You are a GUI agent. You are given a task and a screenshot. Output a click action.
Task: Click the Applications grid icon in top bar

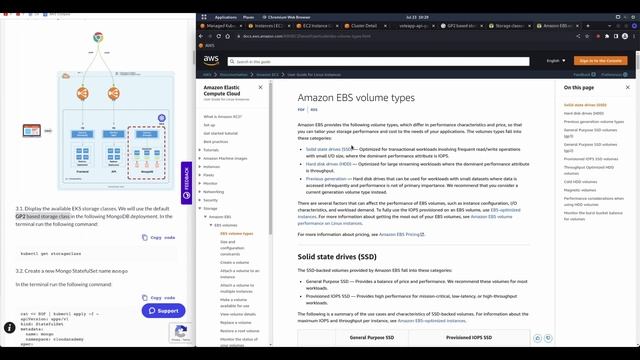[x=204, y=17]
